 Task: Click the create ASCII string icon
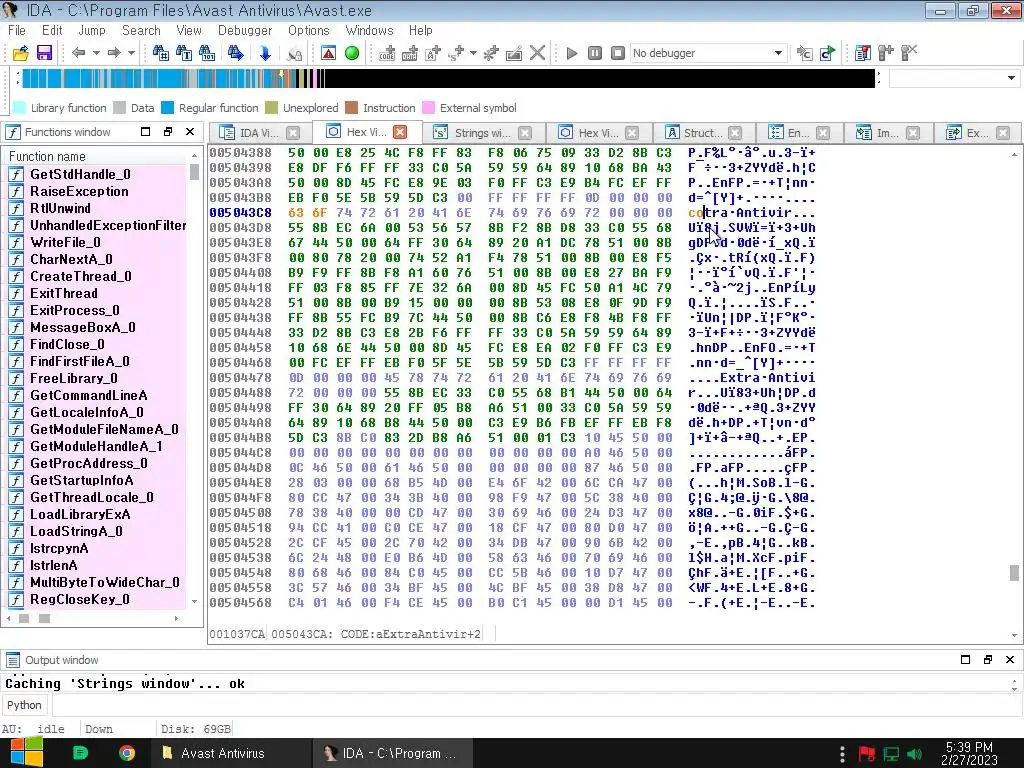[433, 53]
